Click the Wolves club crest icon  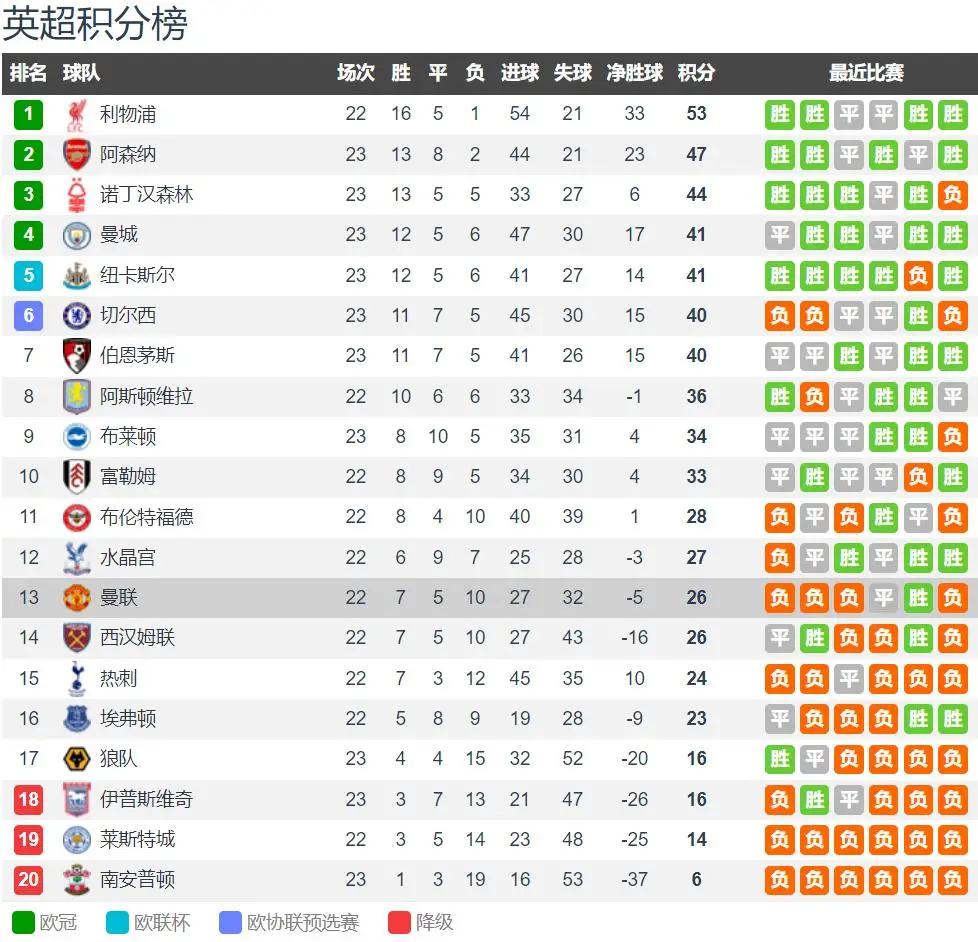[77, 759]
